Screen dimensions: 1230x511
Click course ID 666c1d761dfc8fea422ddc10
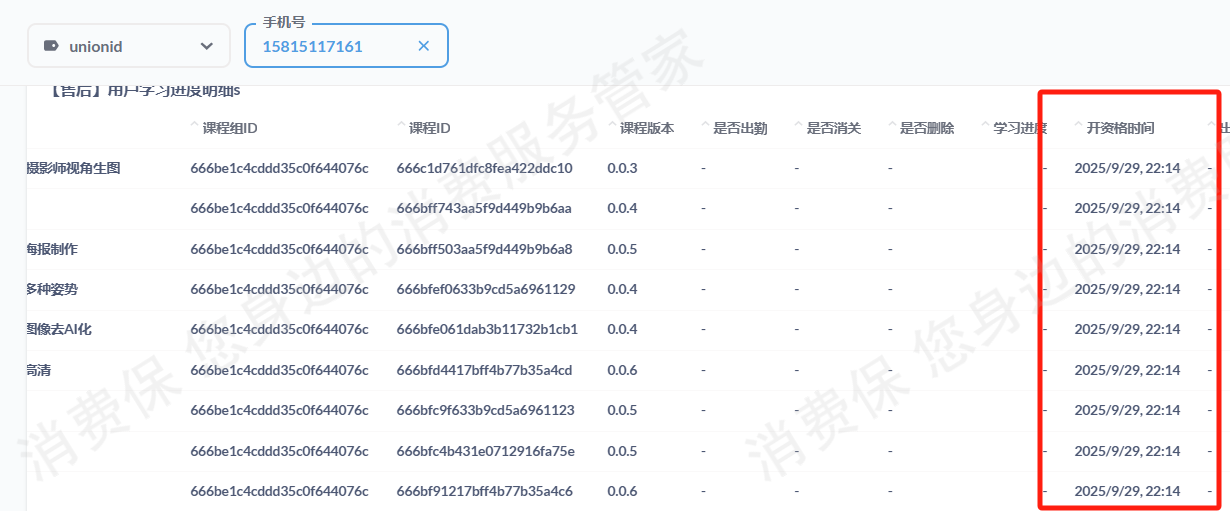coord(484,168)
